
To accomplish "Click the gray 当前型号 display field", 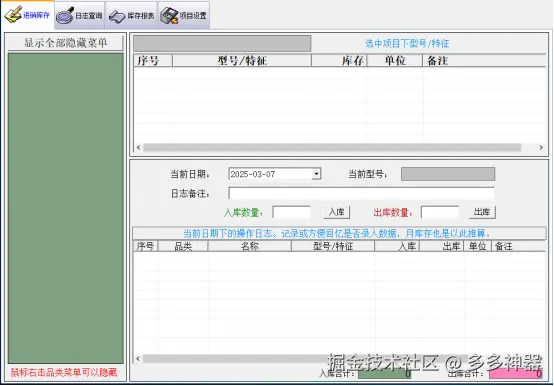I will pyautogui.click(x=448, y=174).
